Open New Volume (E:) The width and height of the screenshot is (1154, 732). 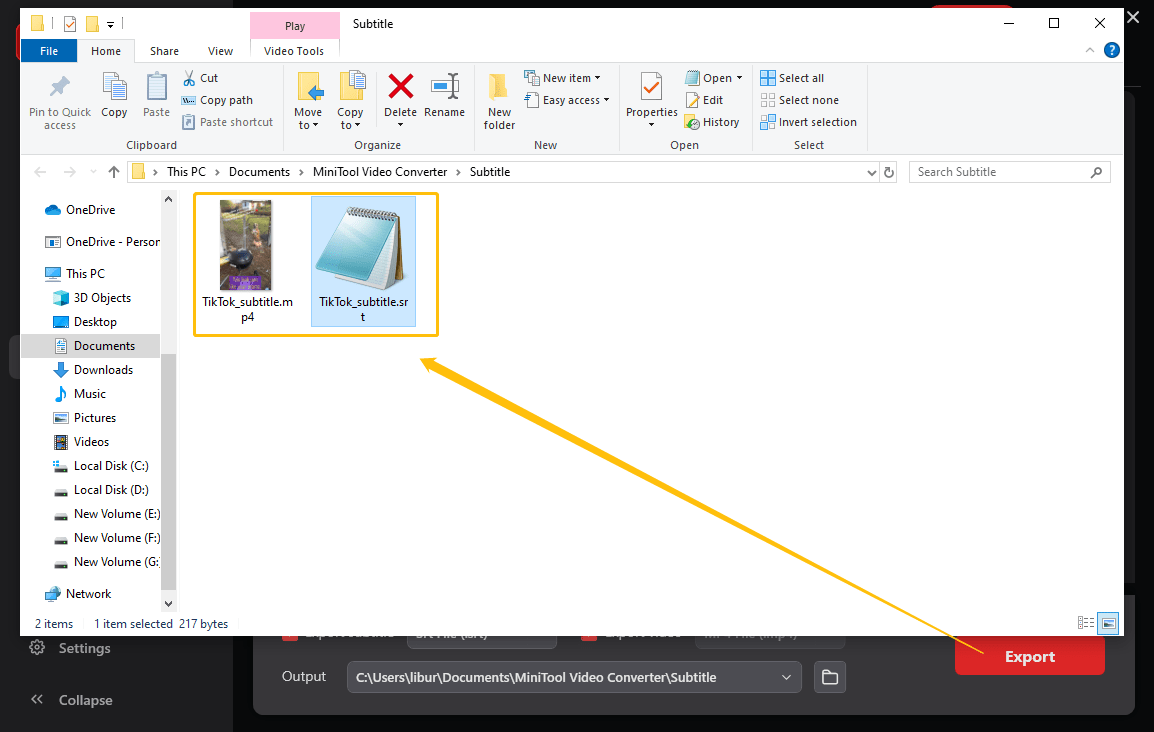(x=106, y=514)
